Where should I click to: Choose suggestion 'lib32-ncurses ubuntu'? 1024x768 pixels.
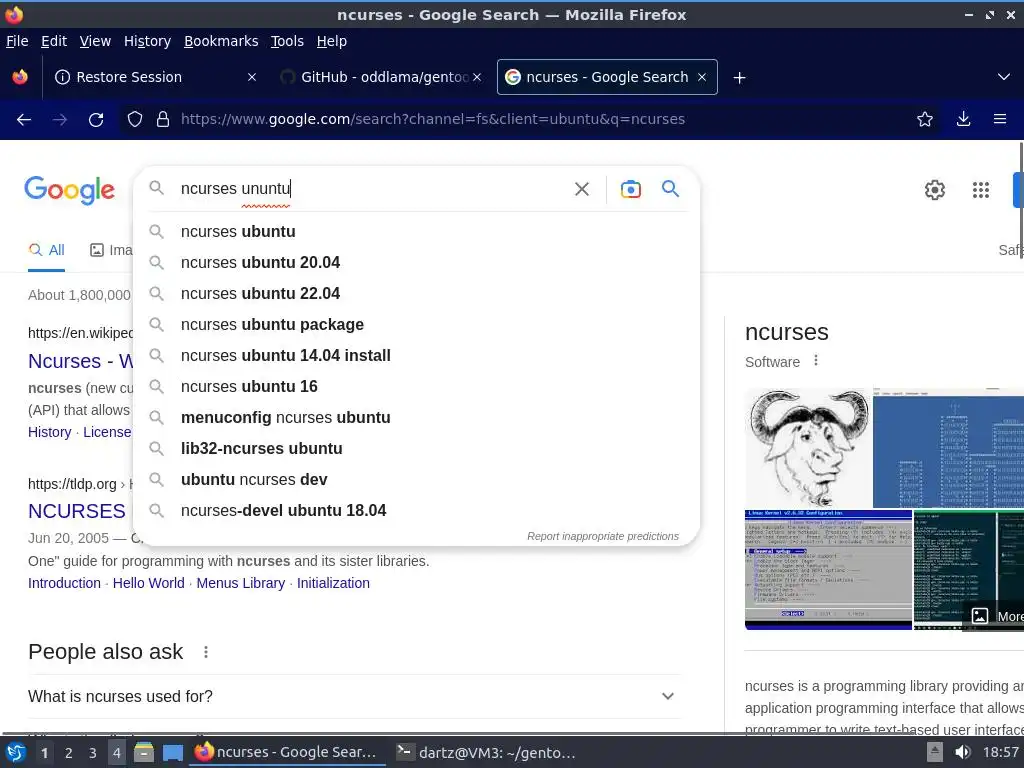(417, 449)
